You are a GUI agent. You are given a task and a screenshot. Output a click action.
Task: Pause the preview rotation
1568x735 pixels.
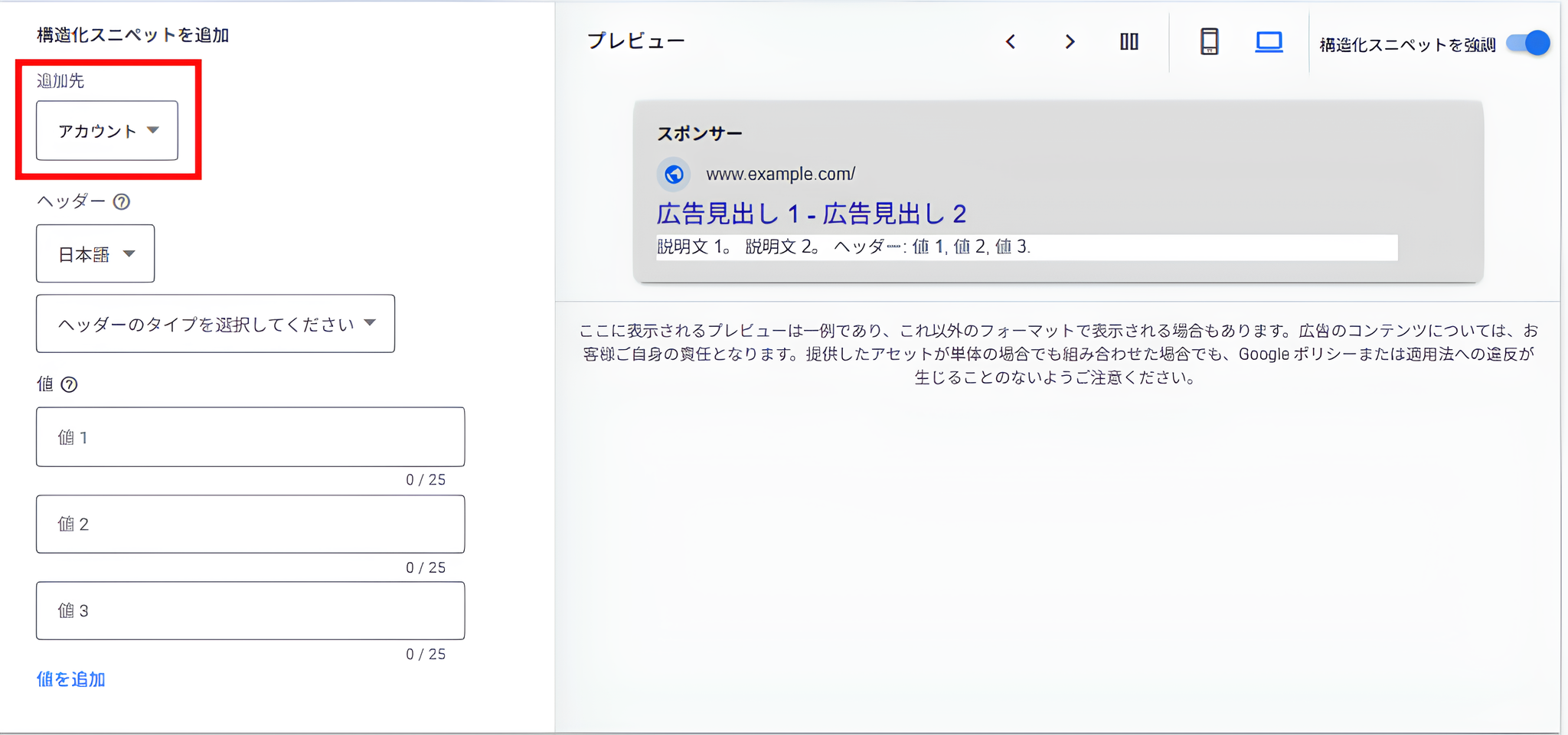pyautogui.click(x=1130, y=42)
